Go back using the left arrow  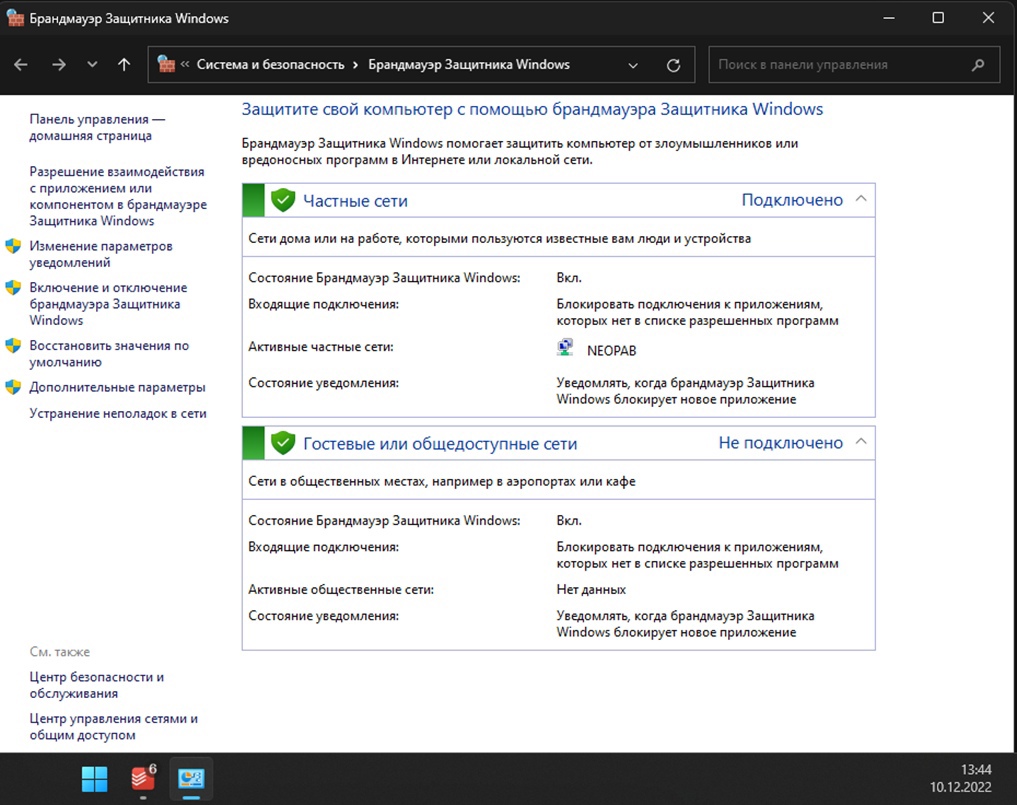pyautogui.click(x=21, y=65)
